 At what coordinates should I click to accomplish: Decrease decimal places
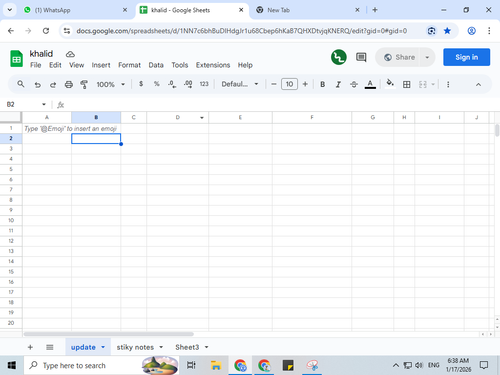172,84
